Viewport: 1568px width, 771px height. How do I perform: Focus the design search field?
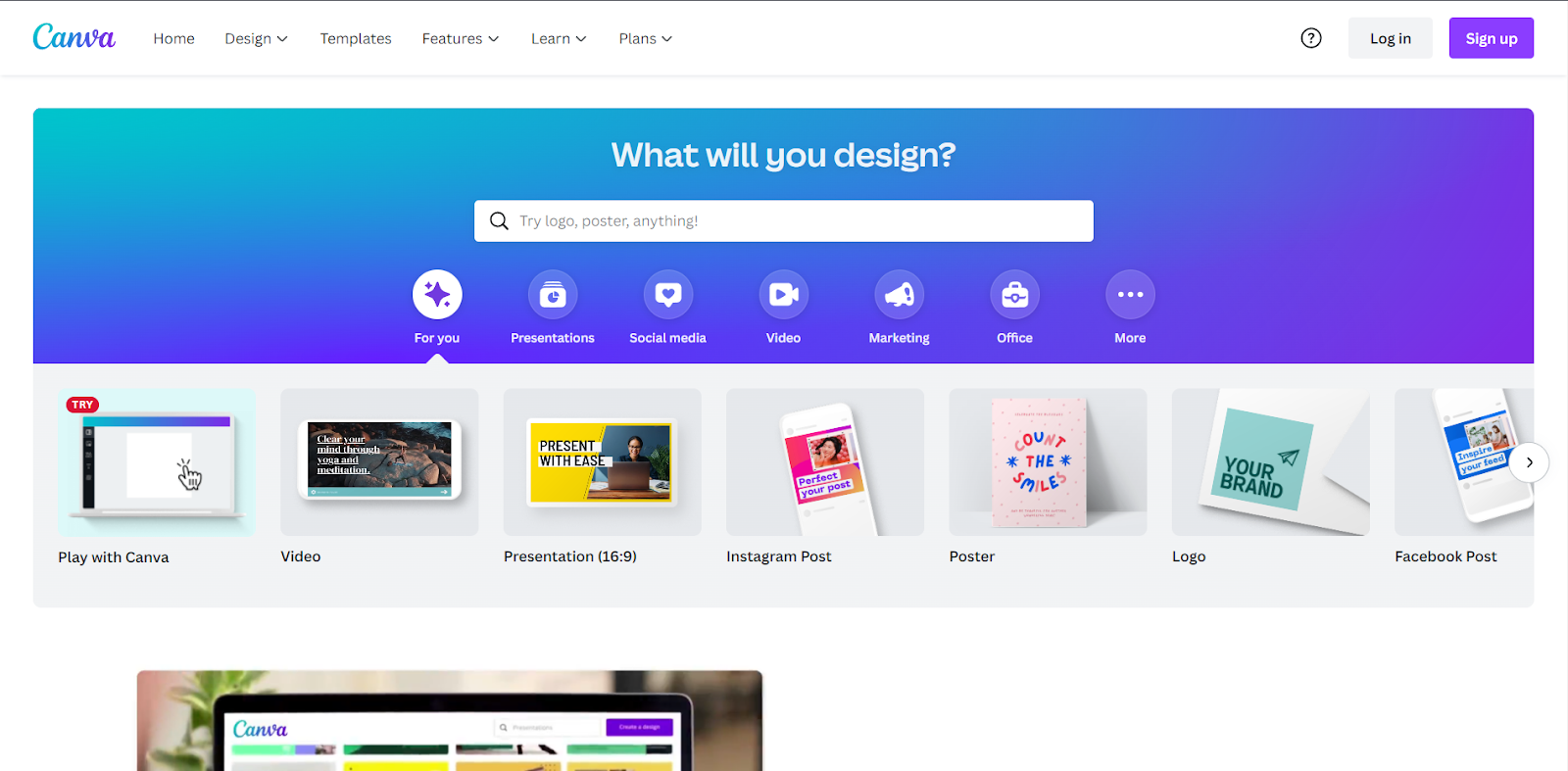[x=784, y=221]
